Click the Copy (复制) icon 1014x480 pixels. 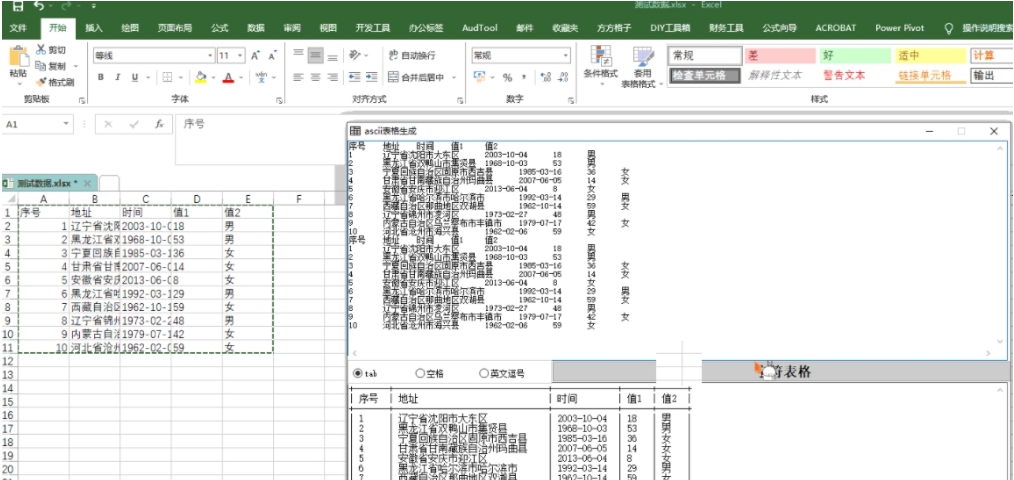pyautogui.click(x=41, y=66)
